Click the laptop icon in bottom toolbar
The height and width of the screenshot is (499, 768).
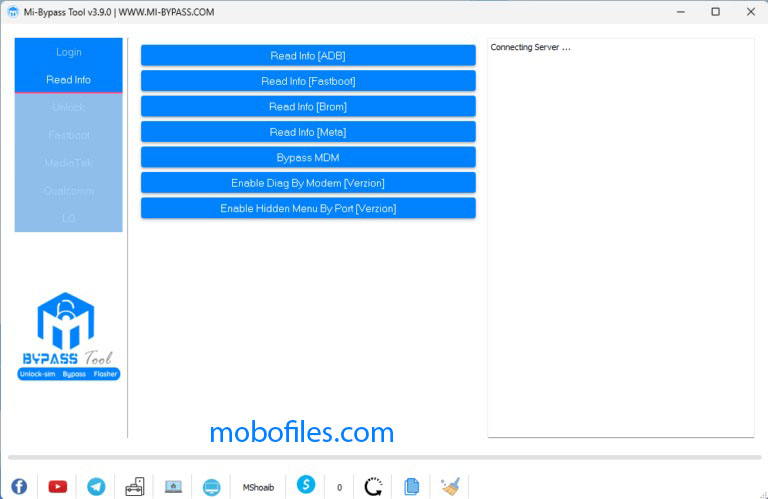(173, 487)
